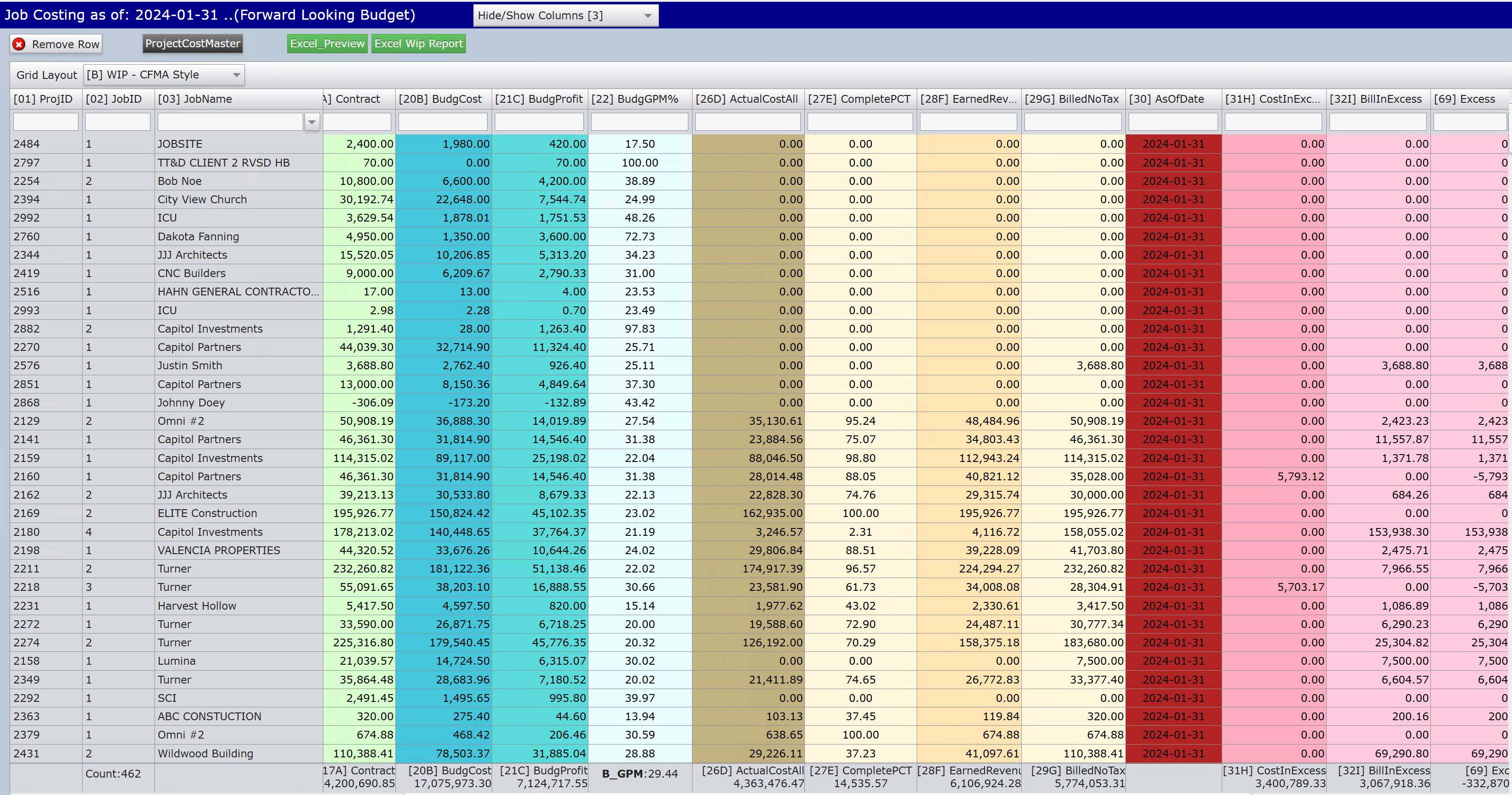Select the Harvest Hollow job row
The image size is (1512, 795).
pyautogui.click(x=197, y=606)
